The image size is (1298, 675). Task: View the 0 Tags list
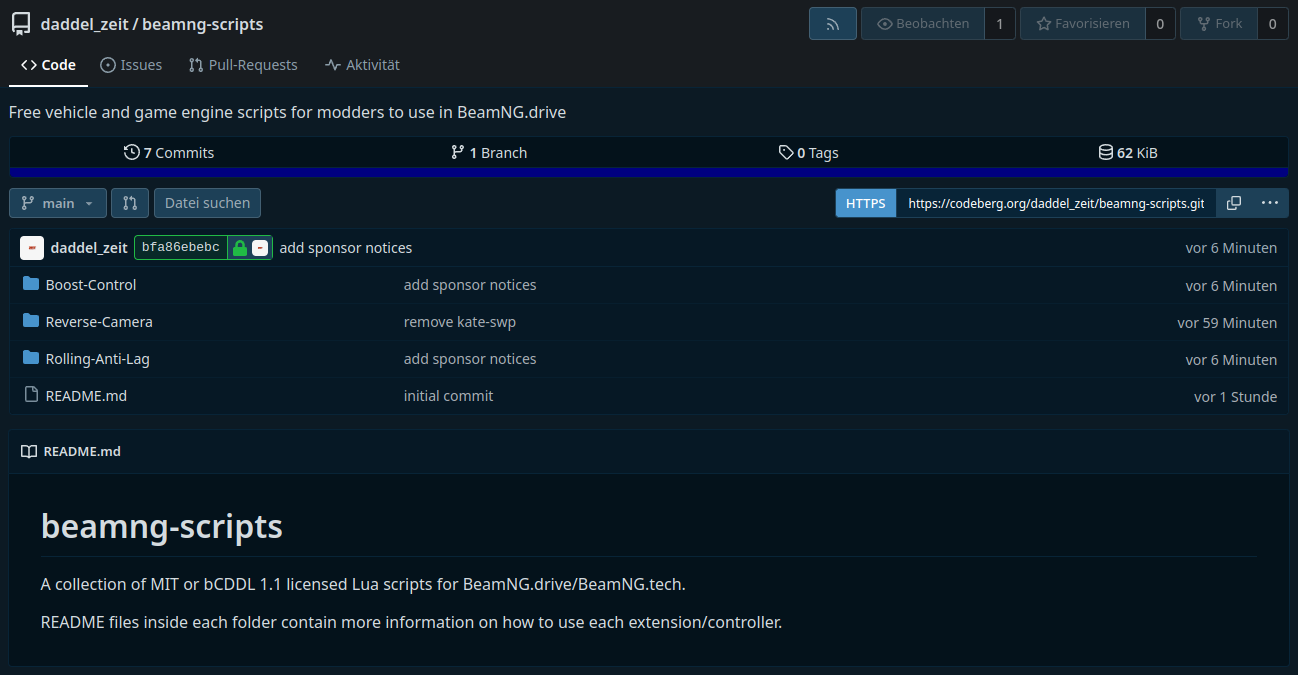tap(808, 153)
